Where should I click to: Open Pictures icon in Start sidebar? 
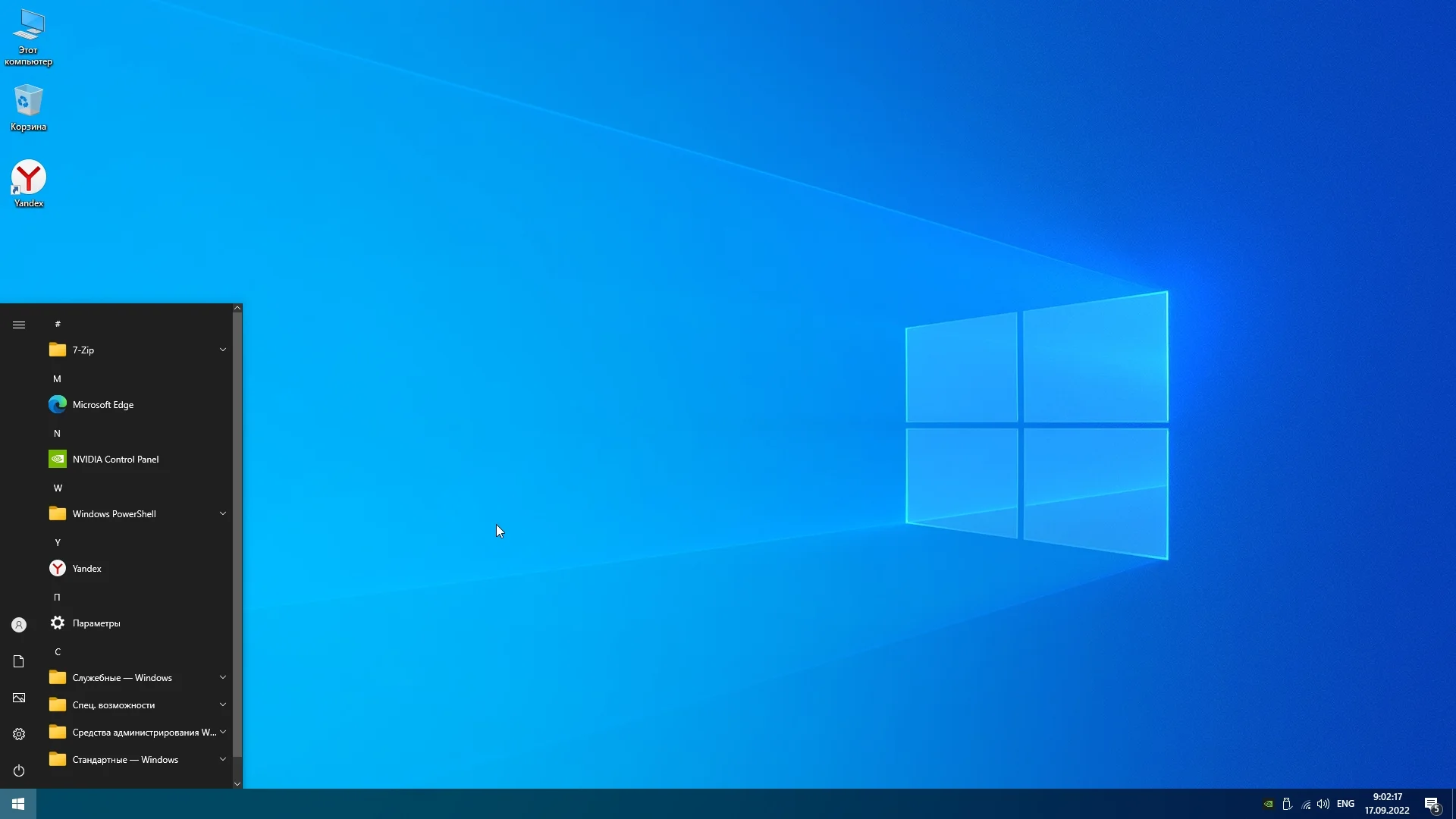(19, 698)
